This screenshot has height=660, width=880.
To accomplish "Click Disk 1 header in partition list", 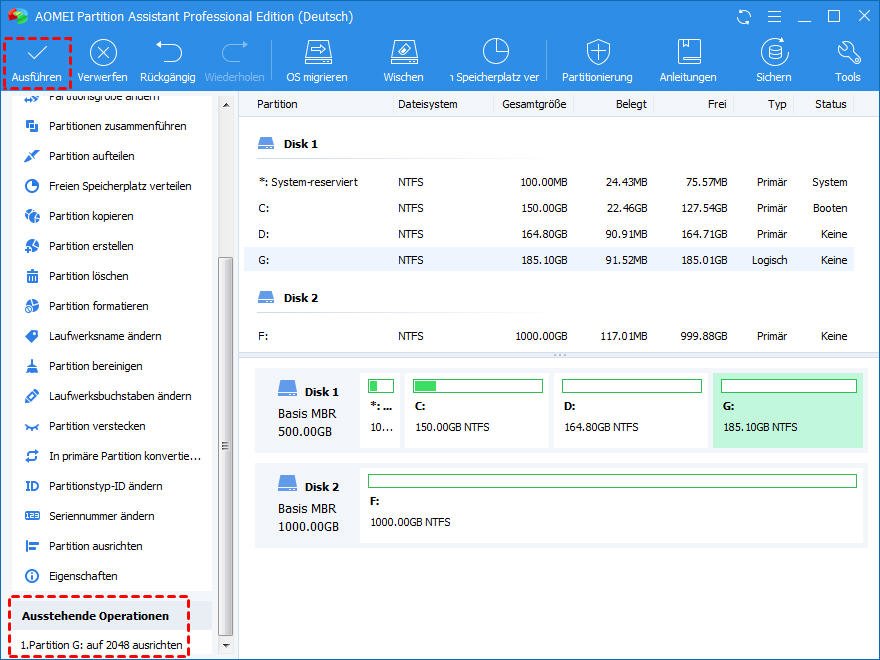I will click(288, 144).
